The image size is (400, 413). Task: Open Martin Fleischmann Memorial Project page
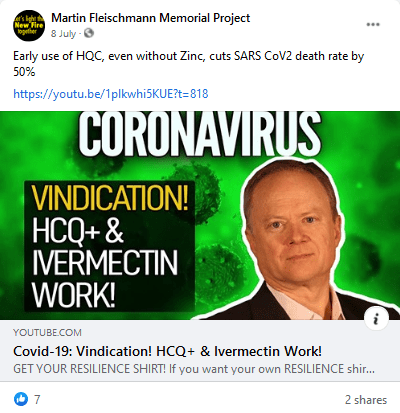point(151,18)
